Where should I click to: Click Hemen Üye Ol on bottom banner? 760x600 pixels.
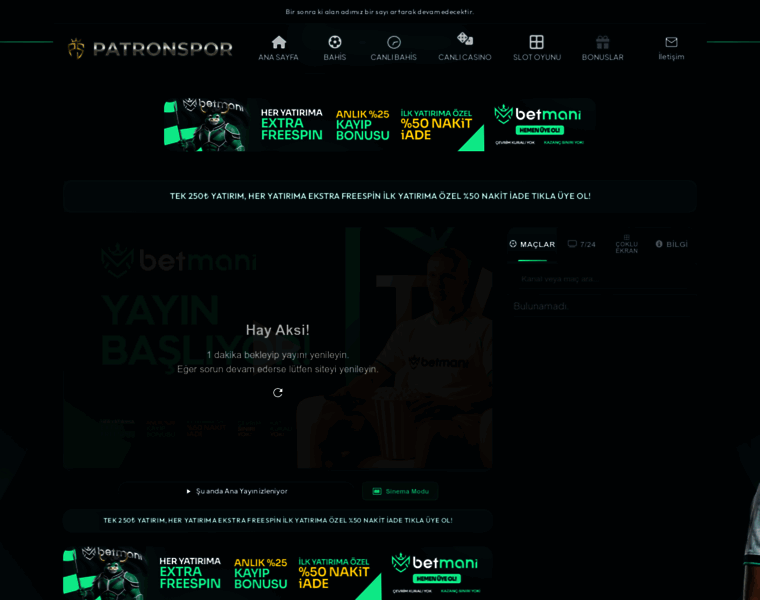click(x=437, y=579)
